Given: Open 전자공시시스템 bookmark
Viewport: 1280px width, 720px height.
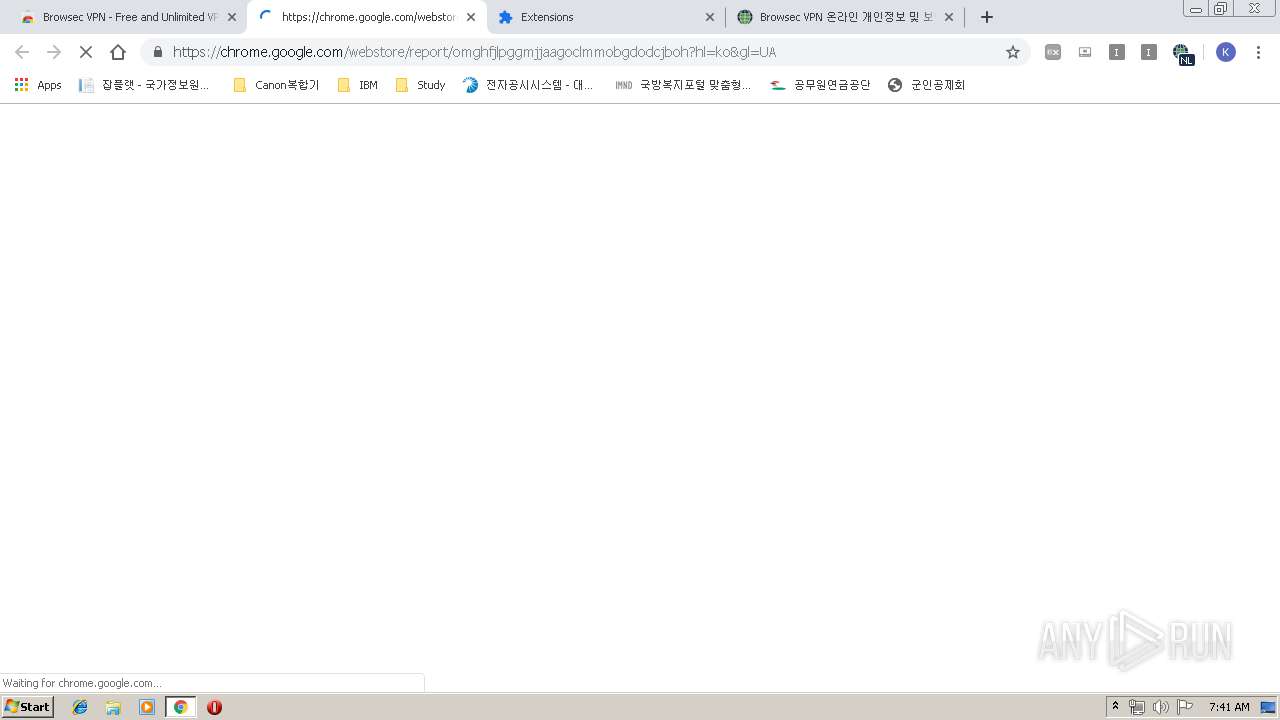Looking at the screenshot, I should point(528,85).
